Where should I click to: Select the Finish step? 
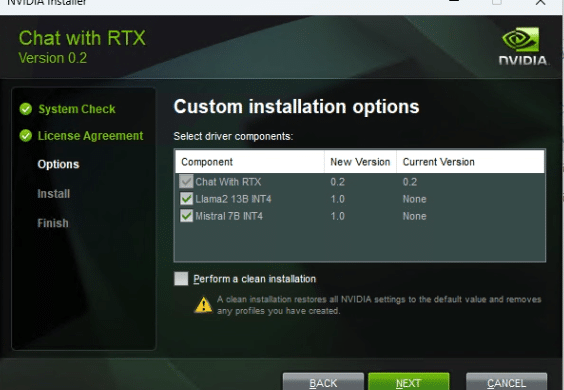tap(53, 223)
